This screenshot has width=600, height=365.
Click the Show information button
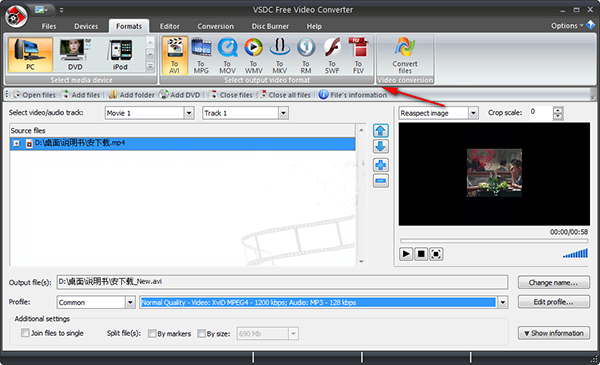click(554, 333)
